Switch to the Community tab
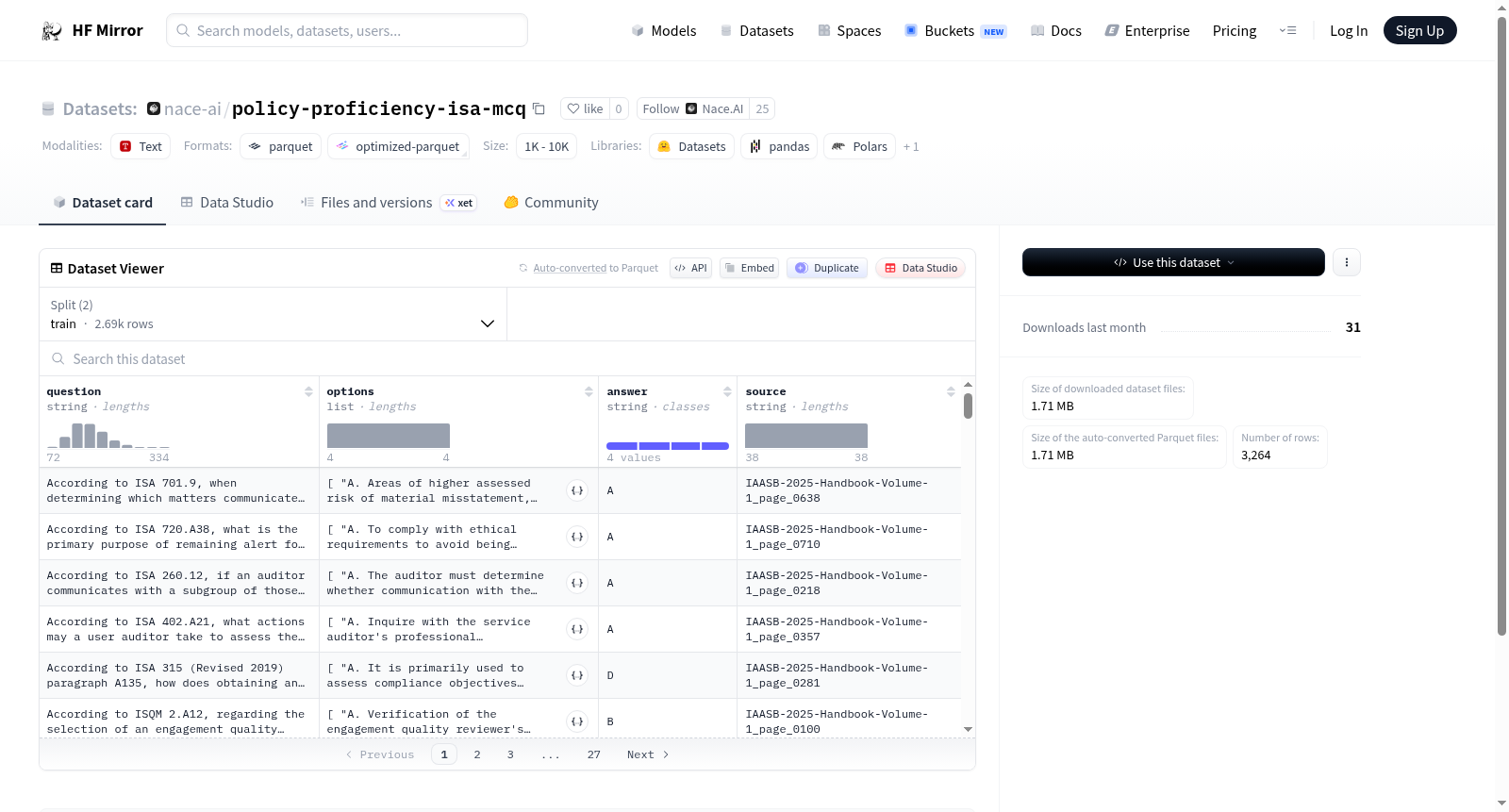The width and height of the screenshot is (1509, 812). coord(552,203)
